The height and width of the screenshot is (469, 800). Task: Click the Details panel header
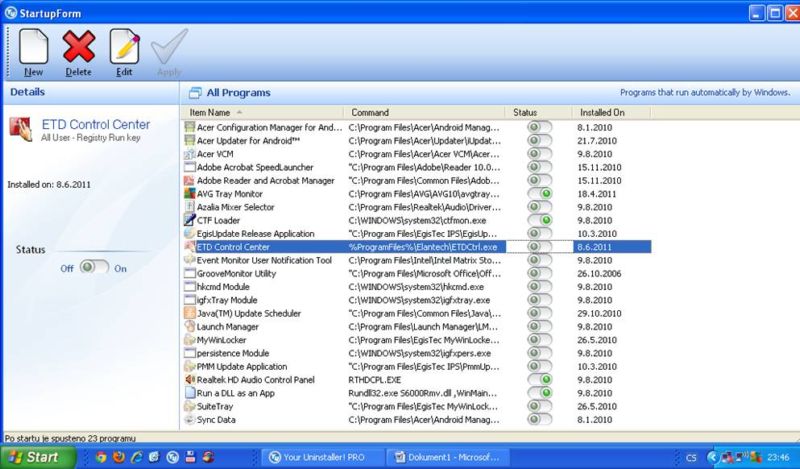[91, 92]
